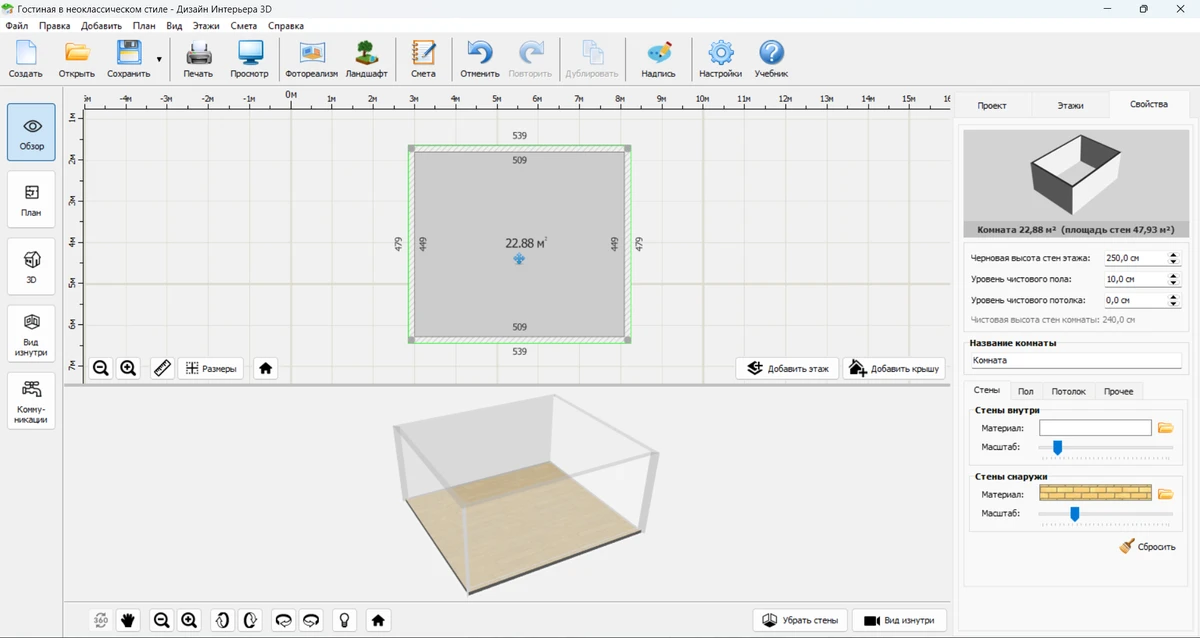Open the Смета estimate tool
The width and height of the screenshot is (1200, 638).
click(423, 60)
